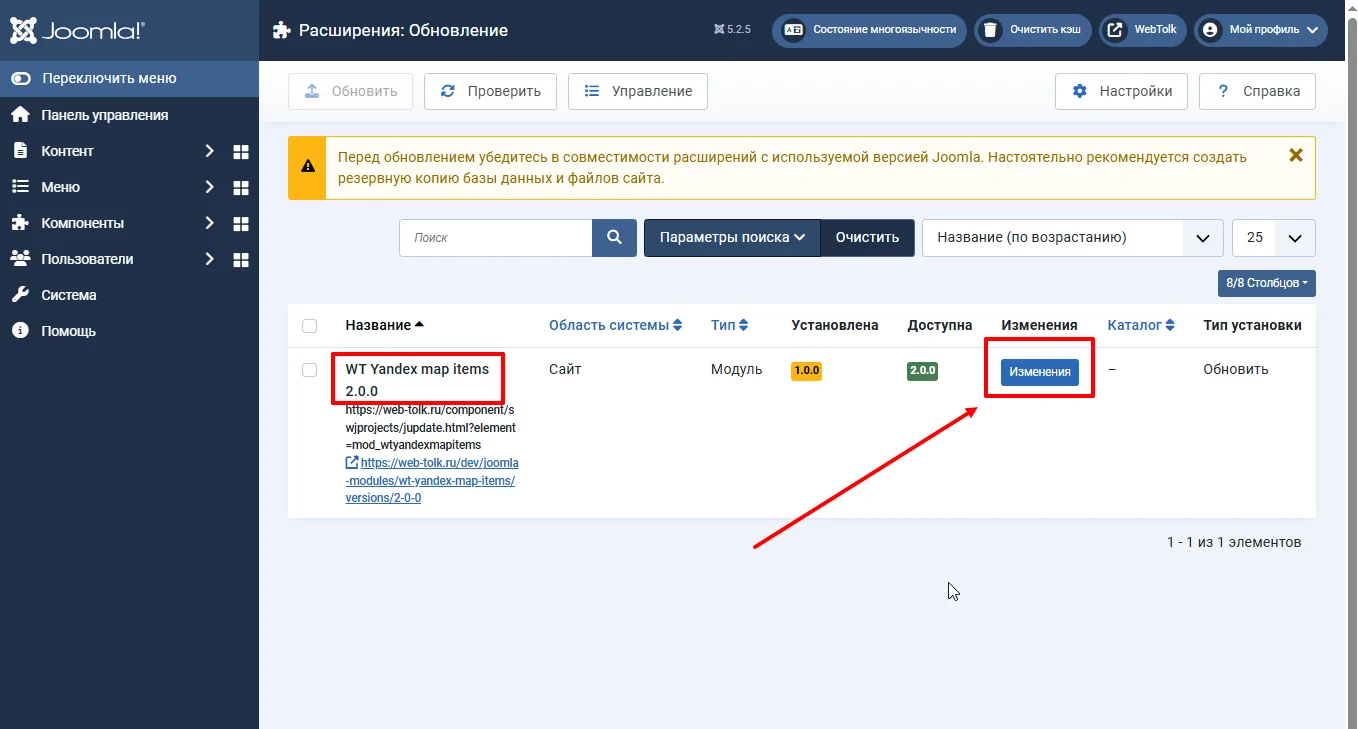This screenshot has height=729, width=1358.
Task: Close the yellow warning alert
Action: (1295, 155)
